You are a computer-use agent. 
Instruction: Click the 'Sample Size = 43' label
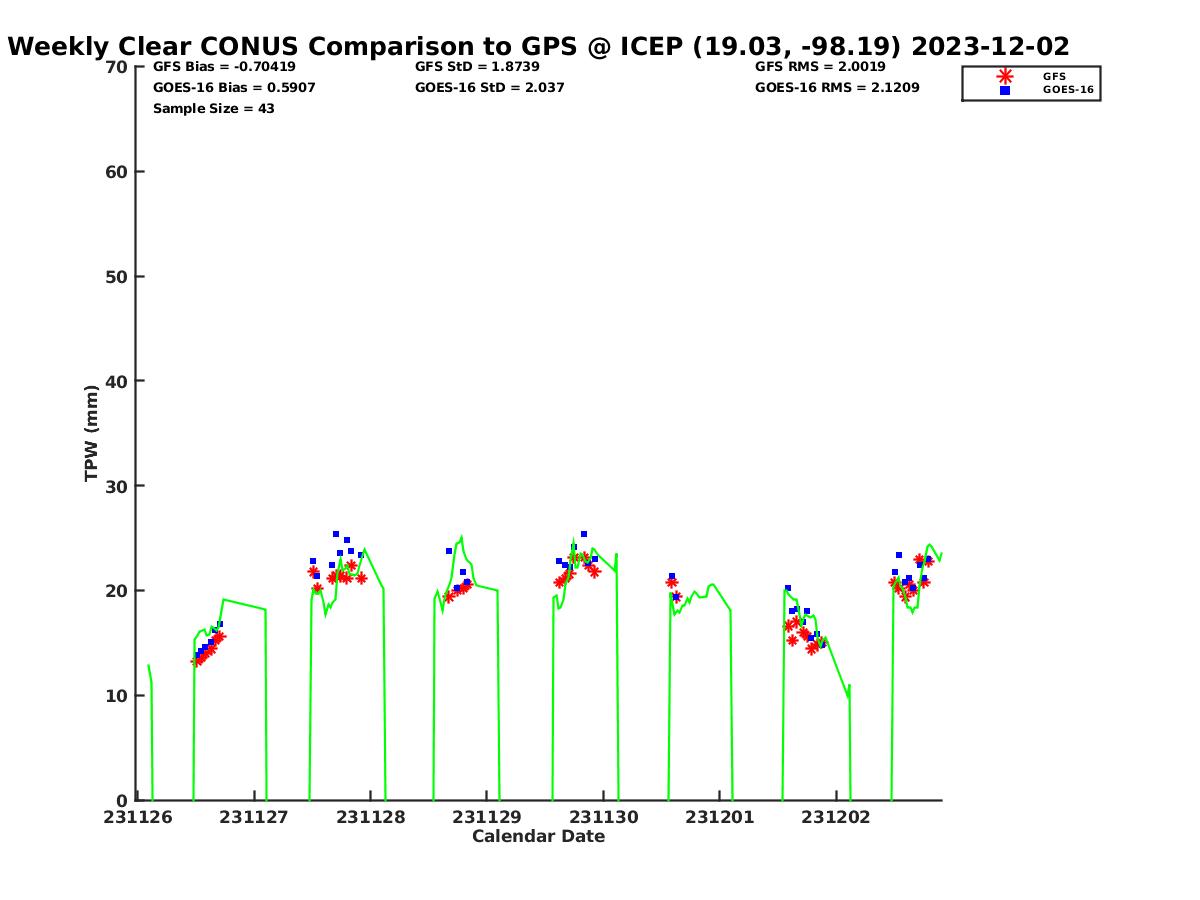(x=214, y=109)
